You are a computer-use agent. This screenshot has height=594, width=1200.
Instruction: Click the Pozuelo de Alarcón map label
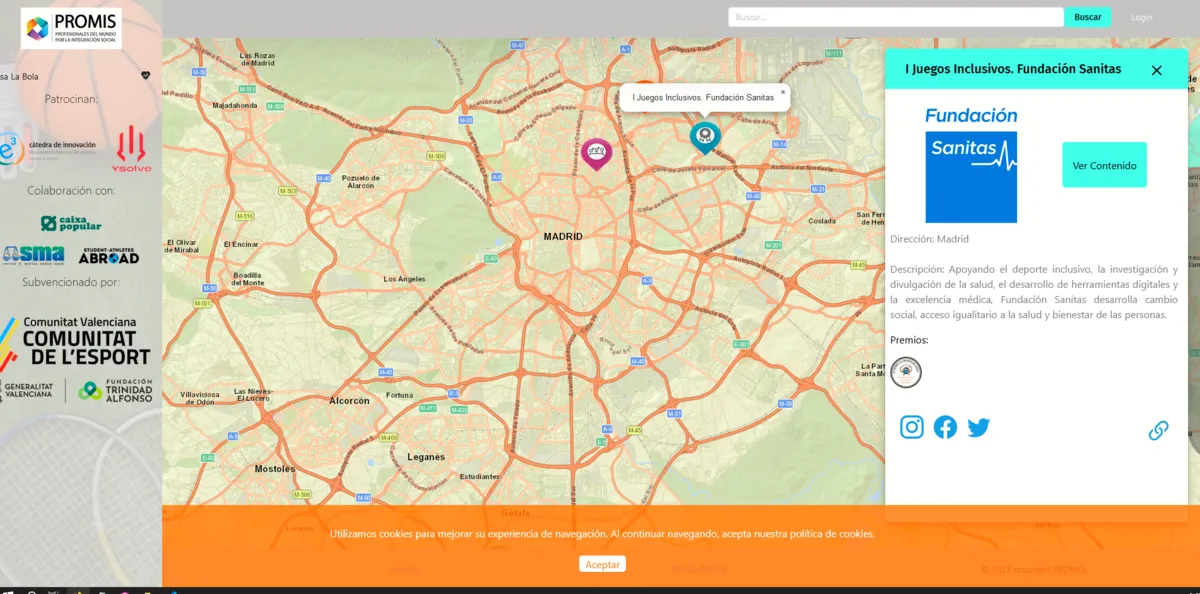click(x=359, y=180)
